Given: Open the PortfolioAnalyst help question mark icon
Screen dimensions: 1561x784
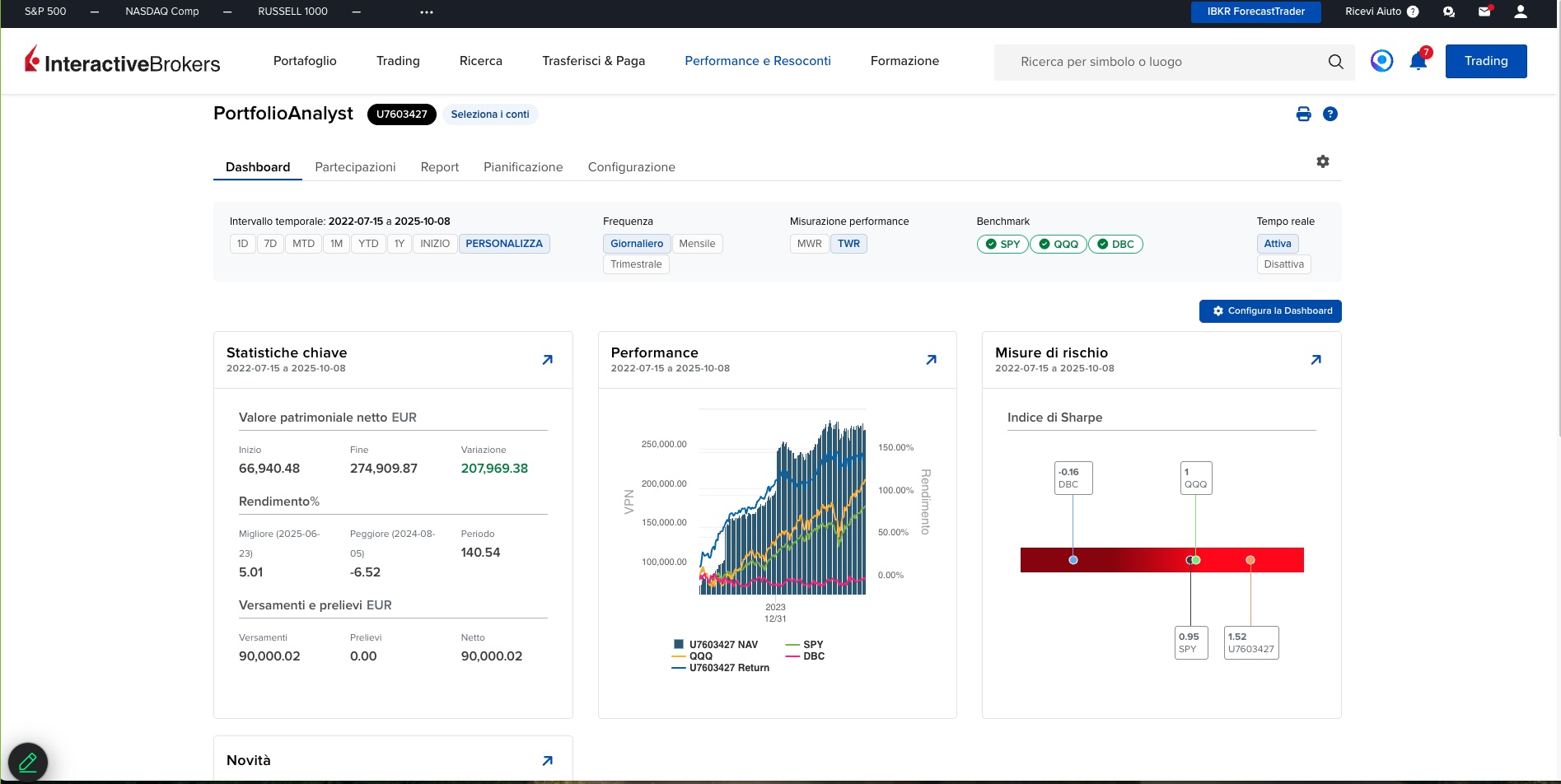Looking at the screenshot, I should click(1330, 114).
